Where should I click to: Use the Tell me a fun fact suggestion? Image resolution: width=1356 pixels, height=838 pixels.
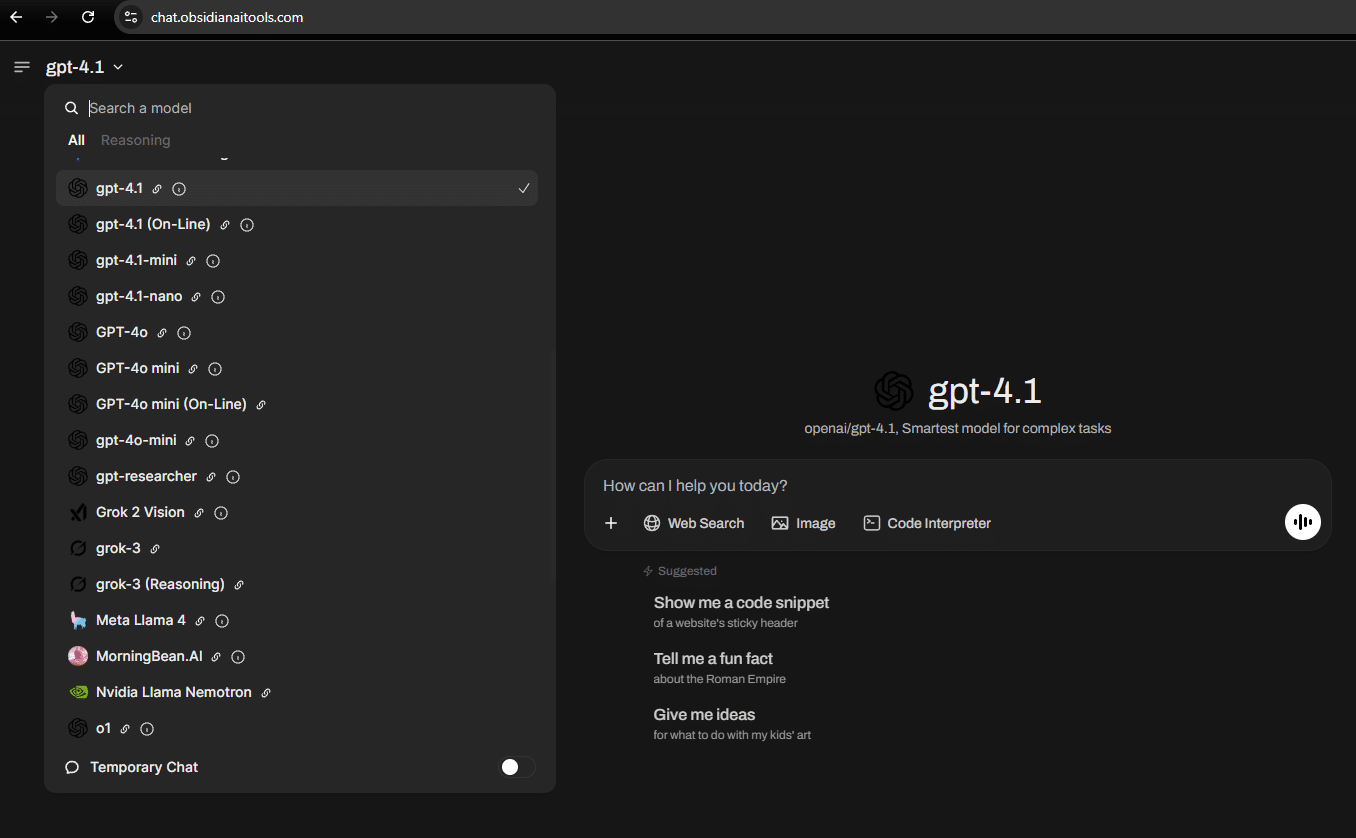pyautogui.click(x=720, y=667)
